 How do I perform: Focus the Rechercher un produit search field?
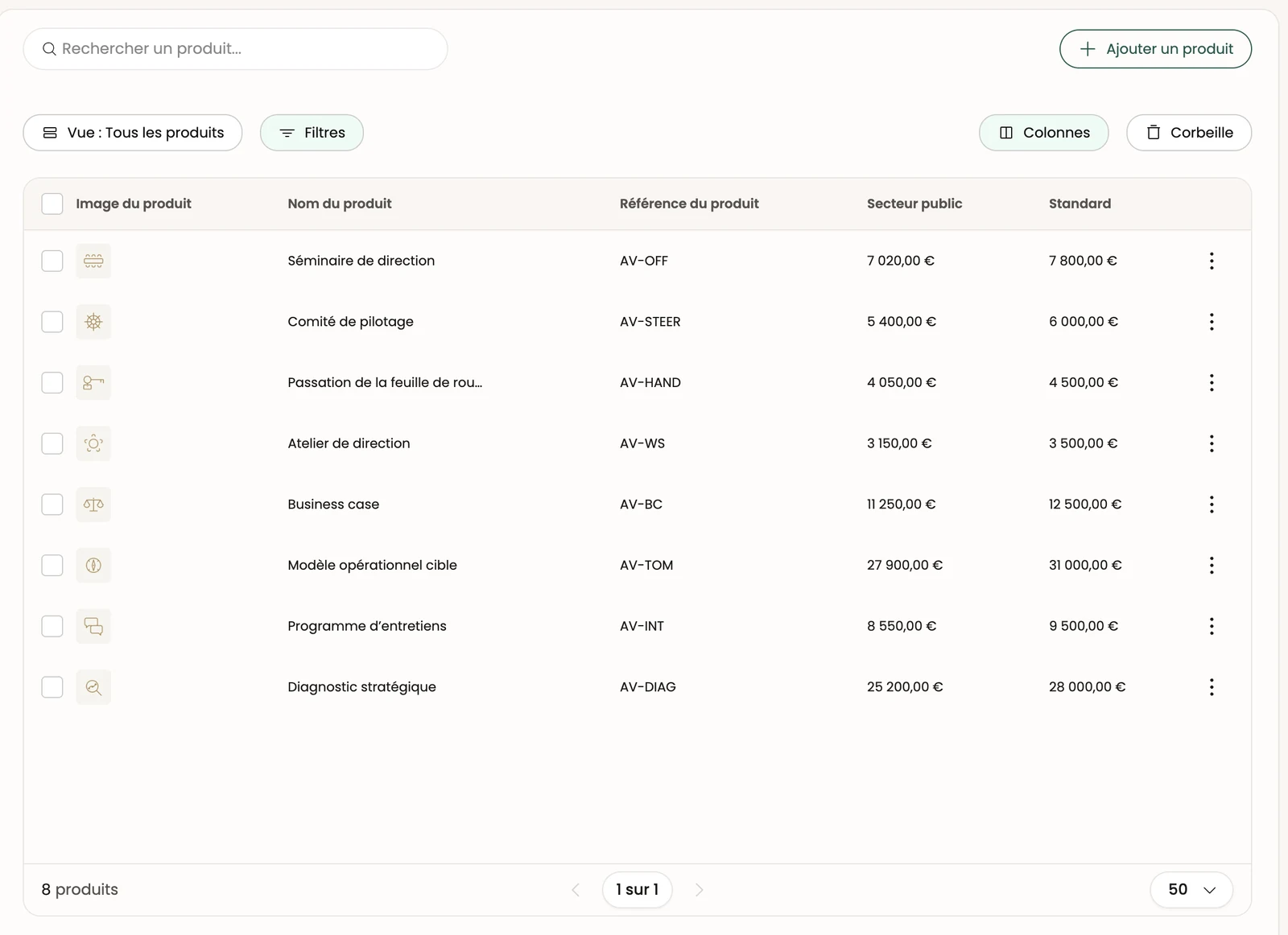point(235,49)
